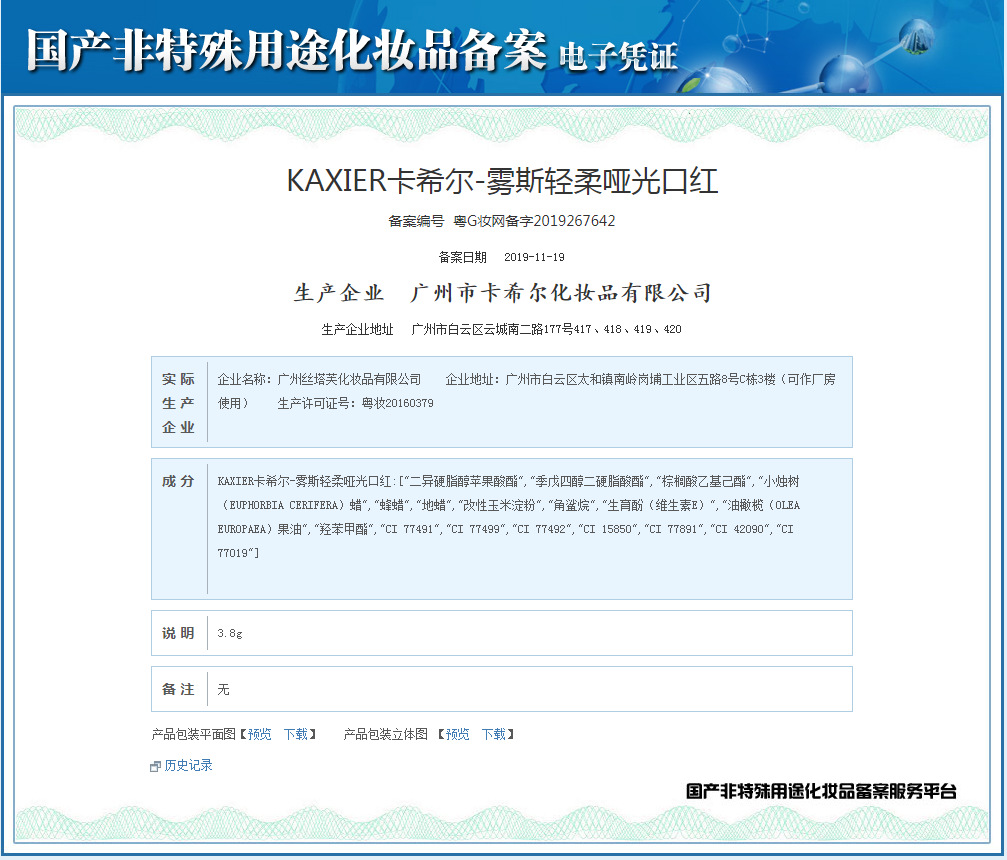Select the product title KAXIER卡希尔-雾斯轻柔哑光口红
1007x860 pixels.
[502, 180]
